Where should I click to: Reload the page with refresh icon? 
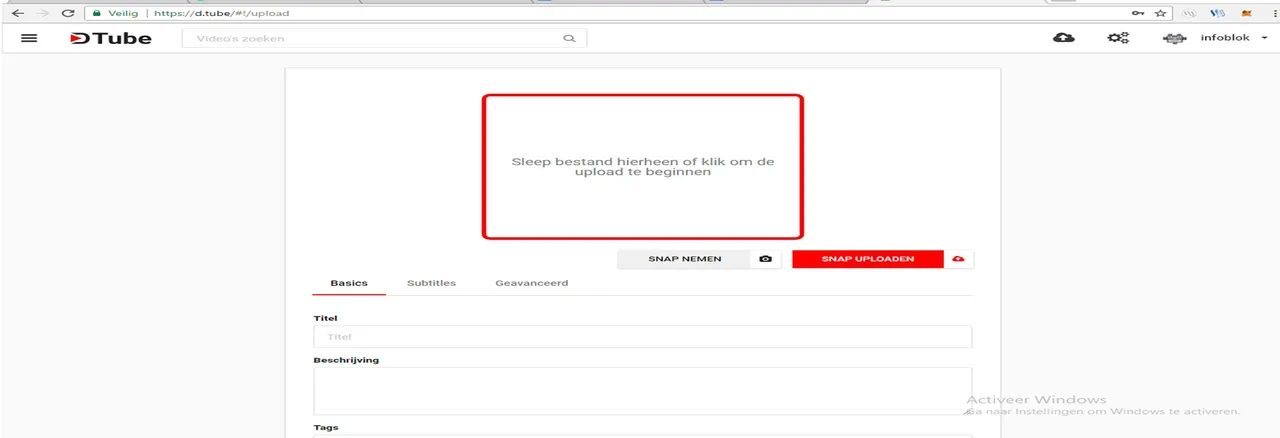[x=68, y=13]
